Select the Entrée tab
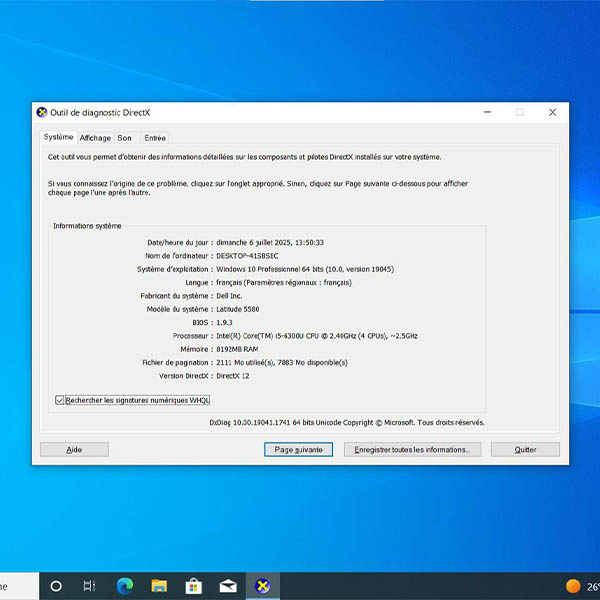This screenshot has height=600, width=600. coord(155,138)
